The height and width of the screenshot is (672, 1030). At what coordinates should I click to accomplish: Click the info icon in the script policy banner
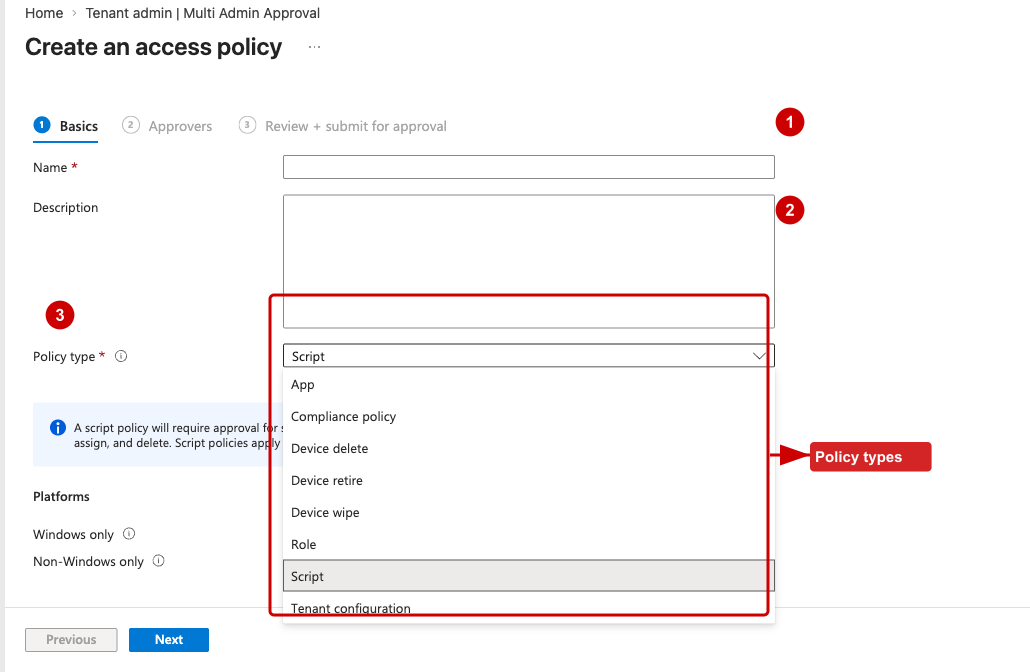tap(57, 427)
